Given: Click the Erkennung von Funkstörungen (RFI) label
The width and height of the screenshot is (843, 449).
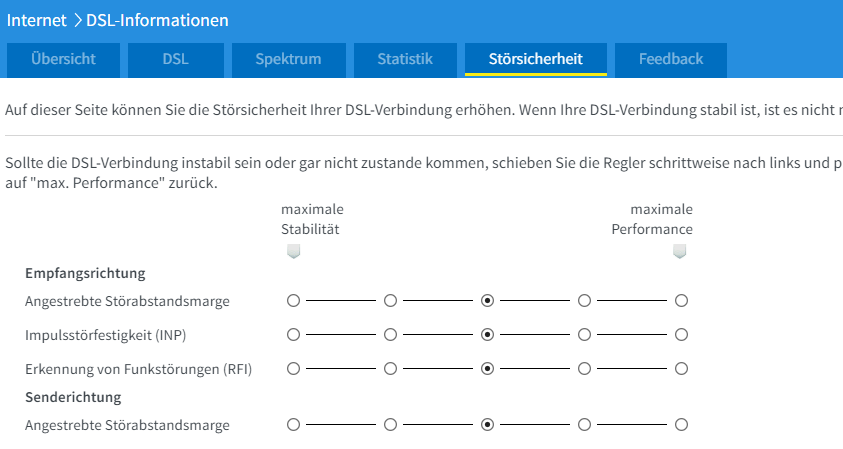Looking at the screenshot, I should point(138,369).
